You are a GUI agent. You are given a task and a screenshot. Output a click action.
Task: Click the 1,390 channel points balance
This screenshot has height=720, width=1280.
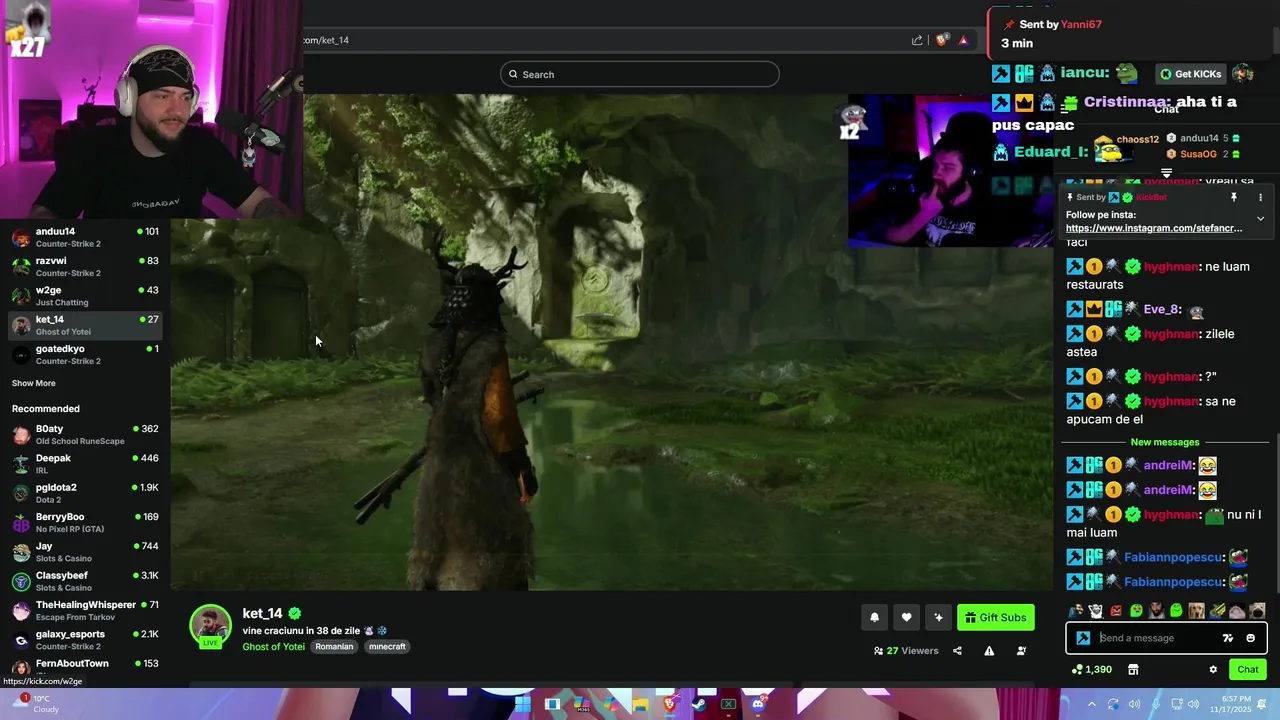(x=1092, y=670)
